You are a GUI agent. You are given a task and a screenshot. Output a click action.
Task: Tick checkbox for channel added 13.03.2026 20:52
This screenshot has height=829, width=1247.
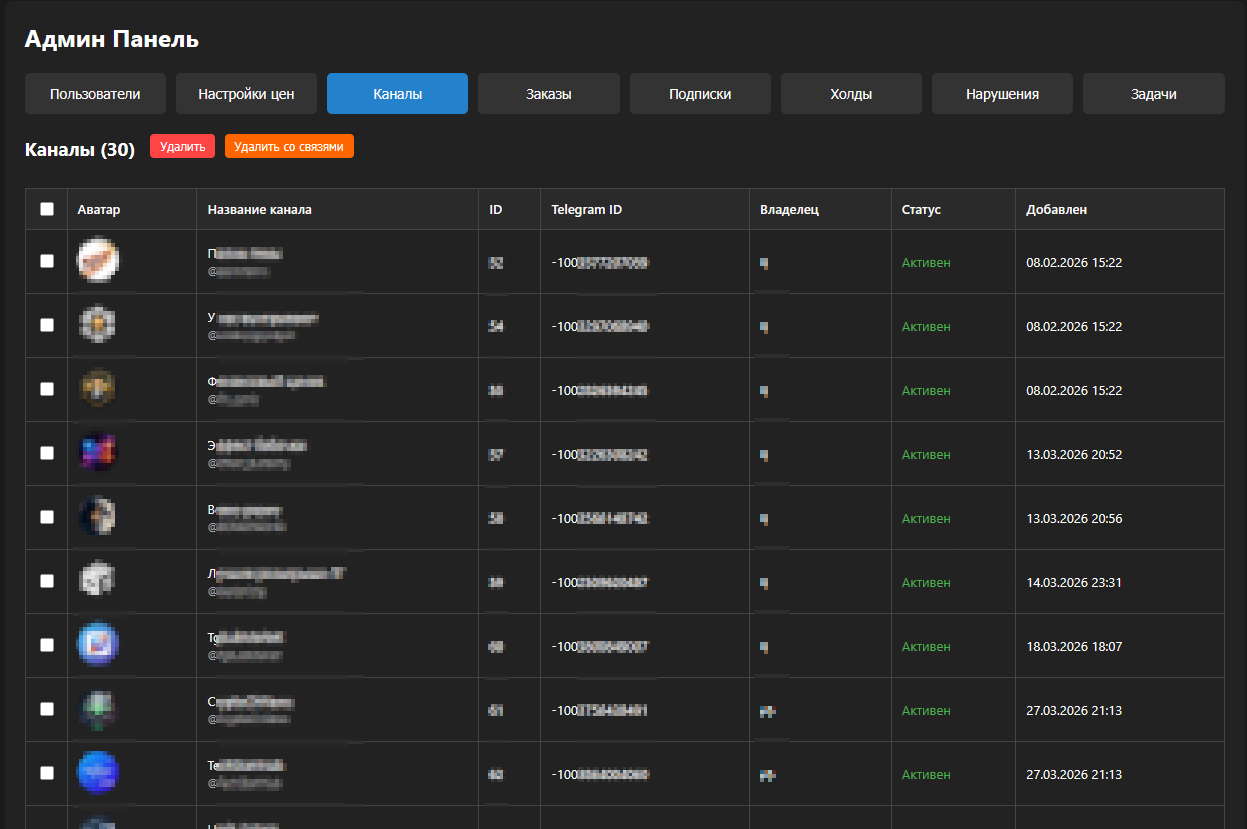47,453
